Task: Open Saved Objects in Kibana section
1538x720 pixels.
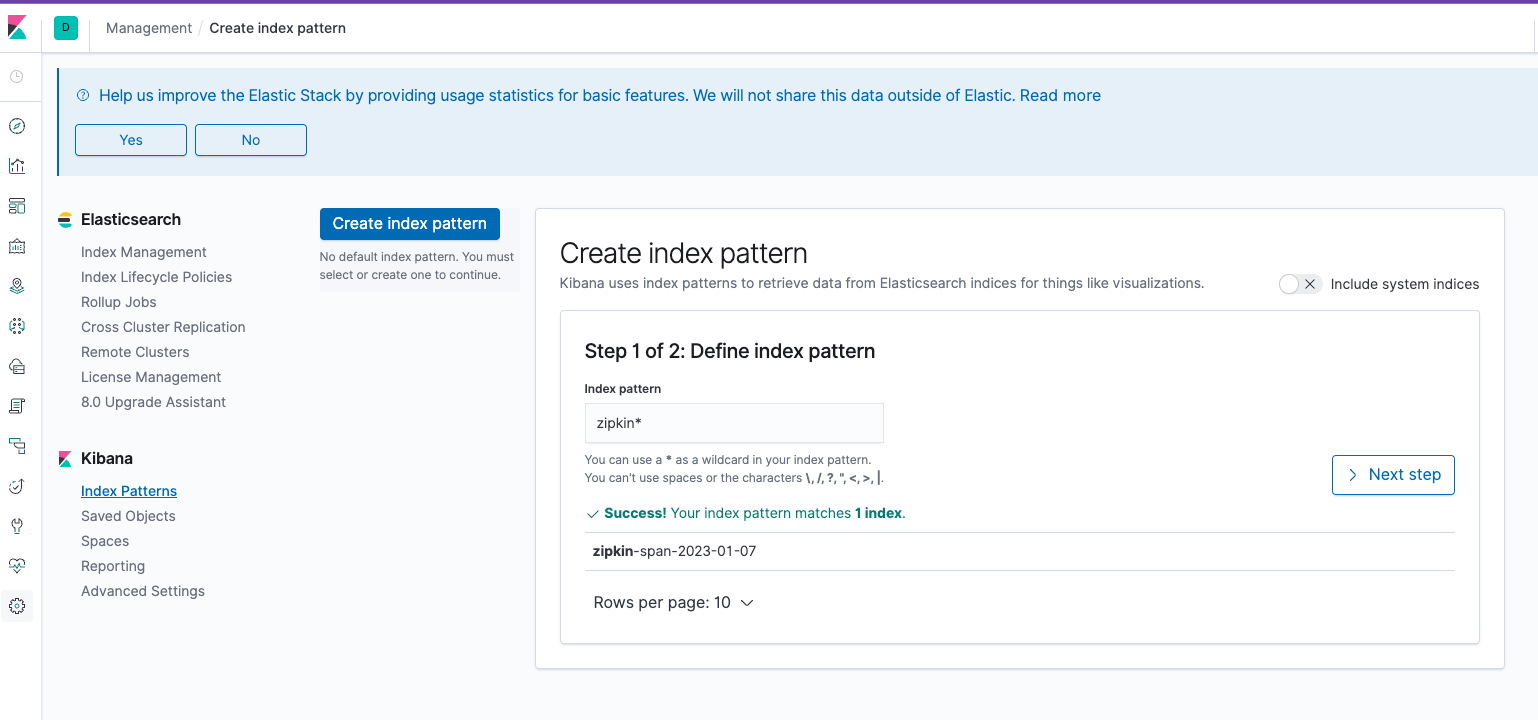Action: tap(128, 515)
